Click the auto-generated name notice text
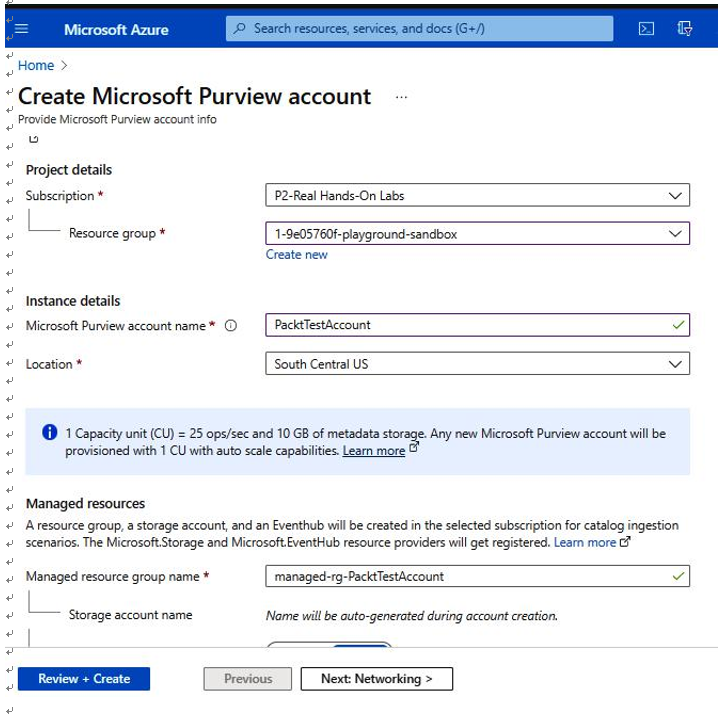Screen dimensions: 723x718 tap(412, 616)
